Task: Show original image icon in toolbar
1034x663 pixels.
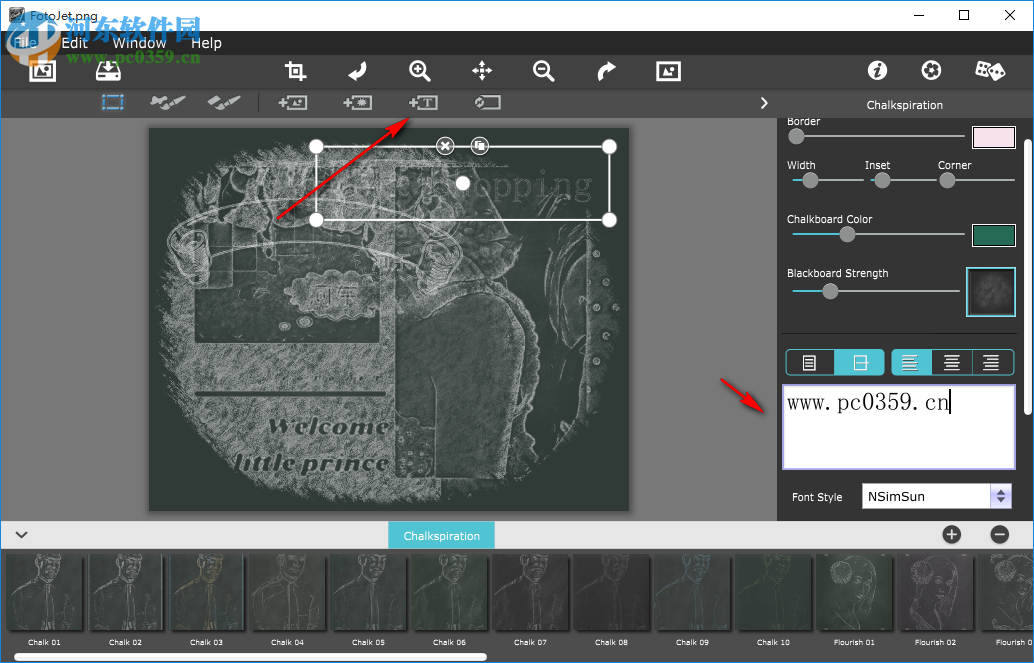Action: pos(668,71)
